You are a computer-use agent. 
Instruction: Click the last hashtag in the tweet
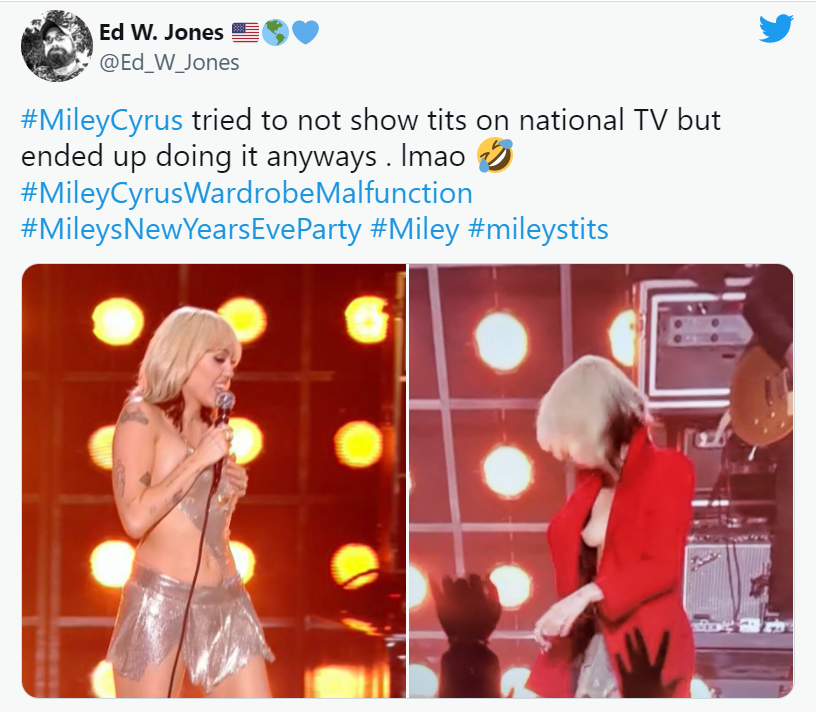538,230
